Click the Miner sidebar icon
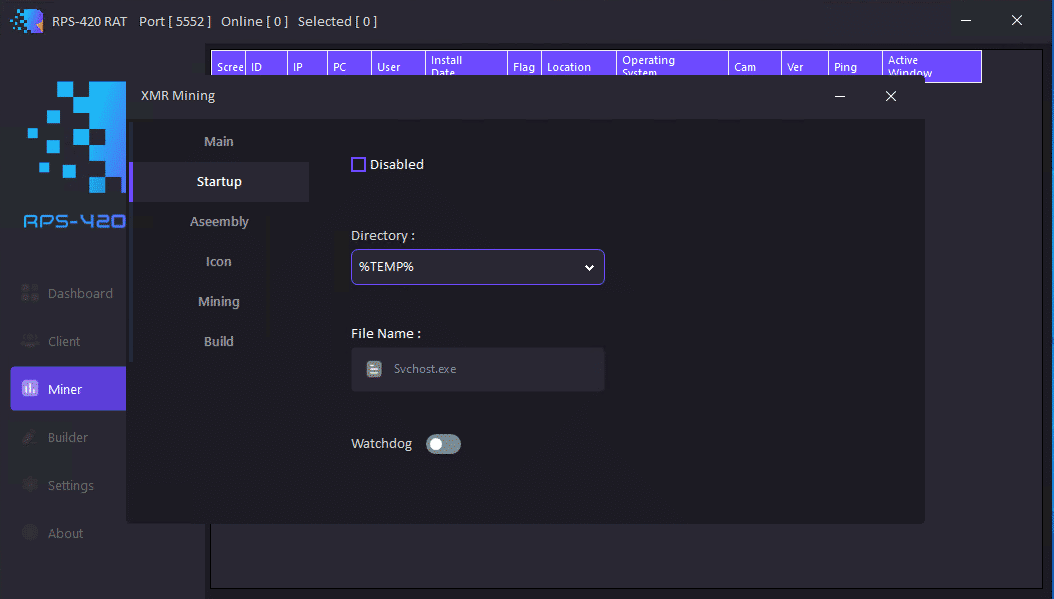Screen dimensions: 1054x599 coord(30,389)
